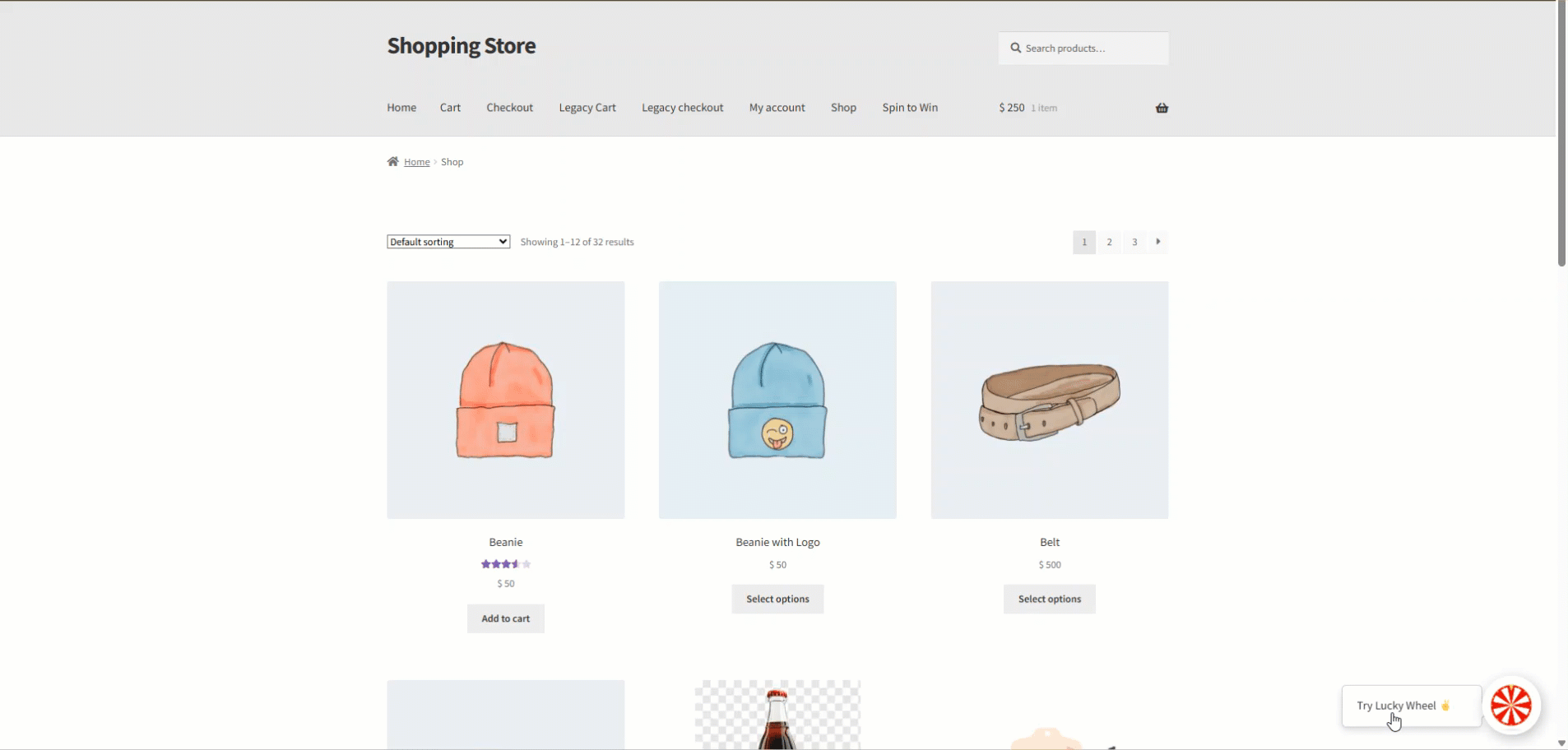Open Legacy checkout page

tap(682, 108)
